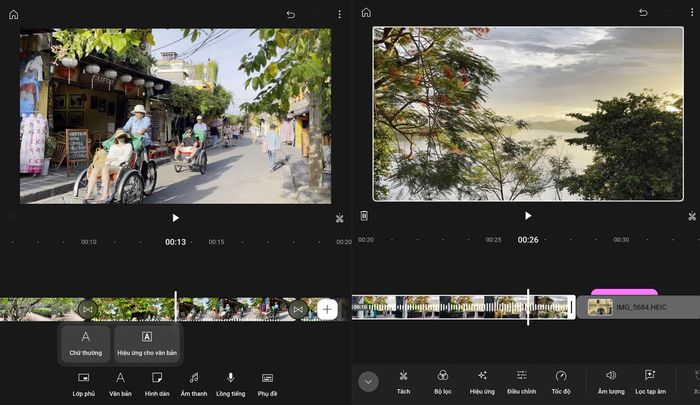The width and height of the screenshot is (700, 405).
Task: Select the IMG_5684.HEIC clip on timeline
Action: [638, 307]
